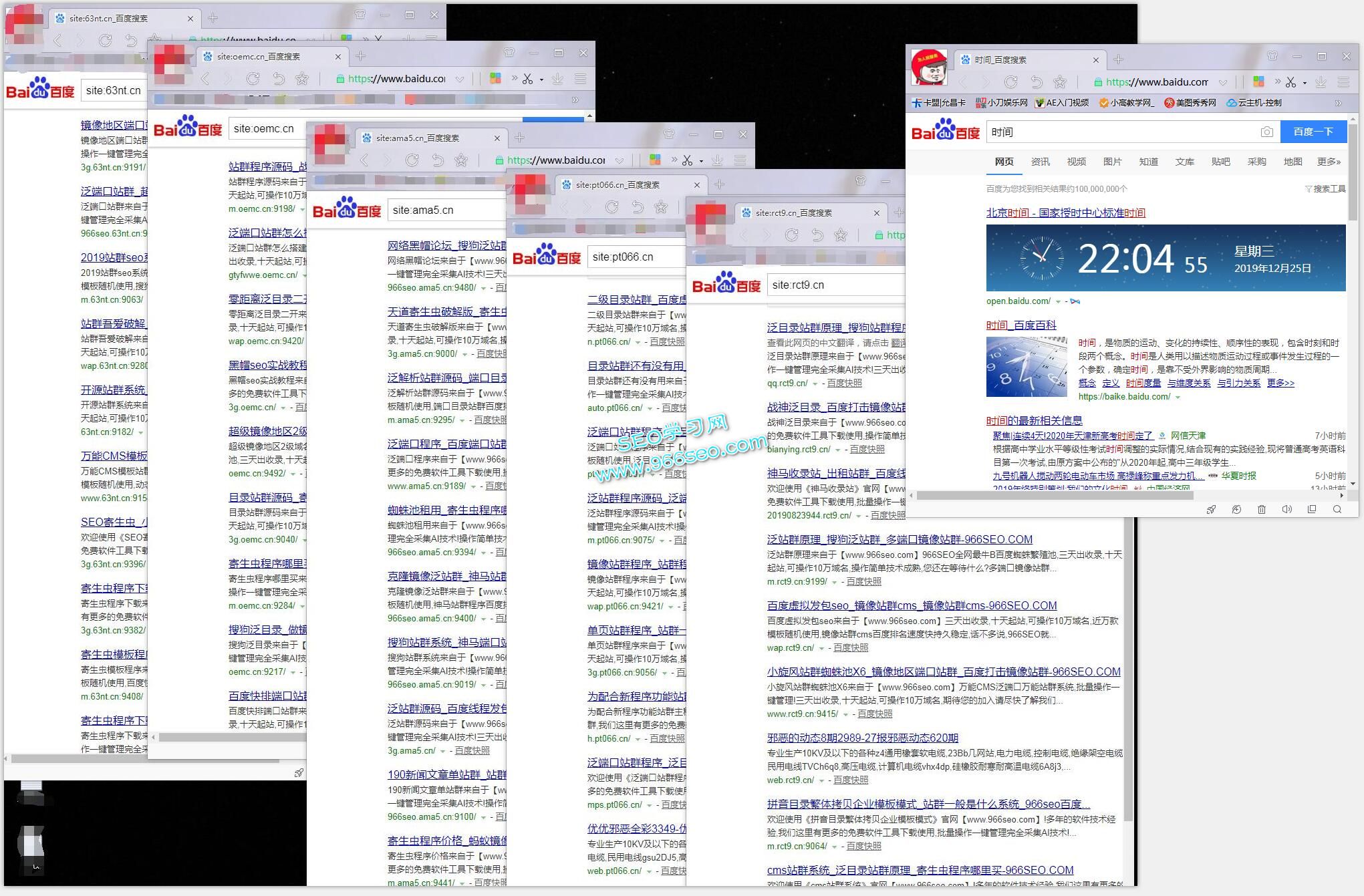Viewport: 1364px width, 896px height.
Task: Click scissors tool in site:oemc.cn window
Action: 527,79
